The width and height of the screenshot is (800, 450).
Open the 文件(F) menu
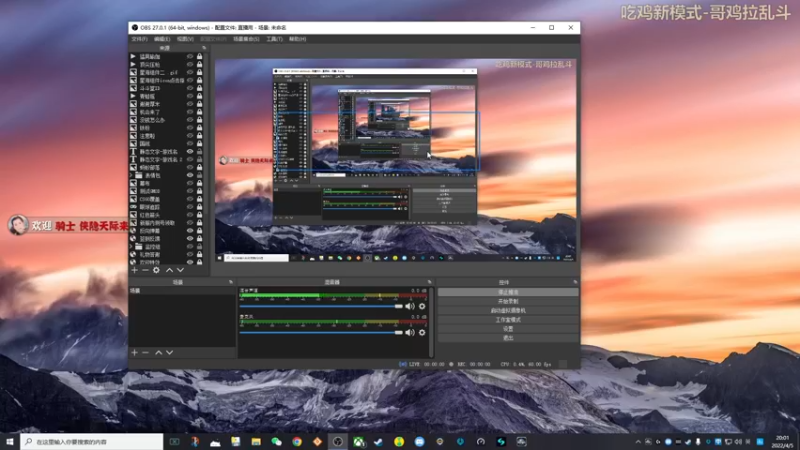pos(139,39)
